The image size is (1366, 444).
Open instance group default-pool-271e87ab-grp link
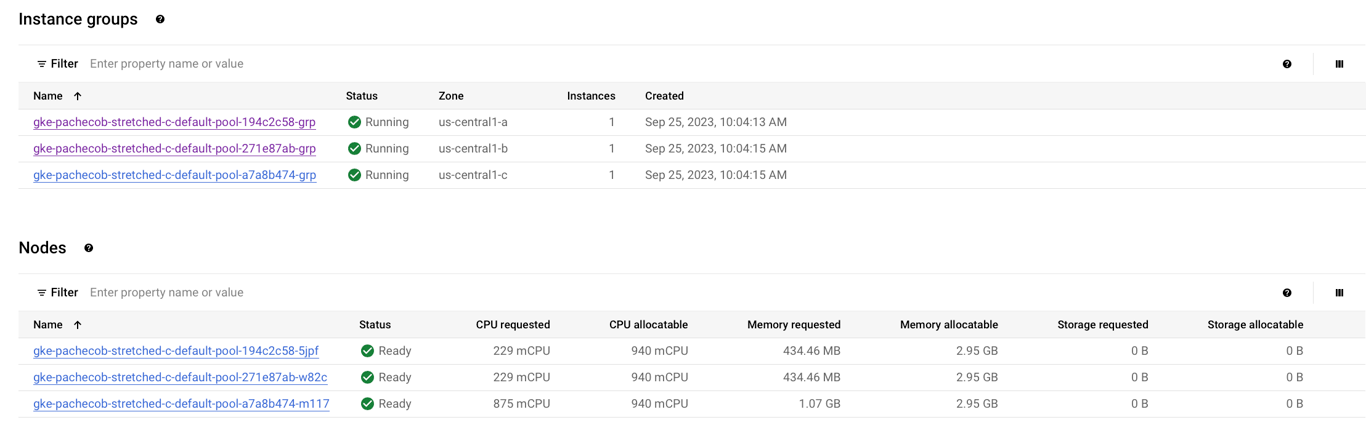(174, 148)
